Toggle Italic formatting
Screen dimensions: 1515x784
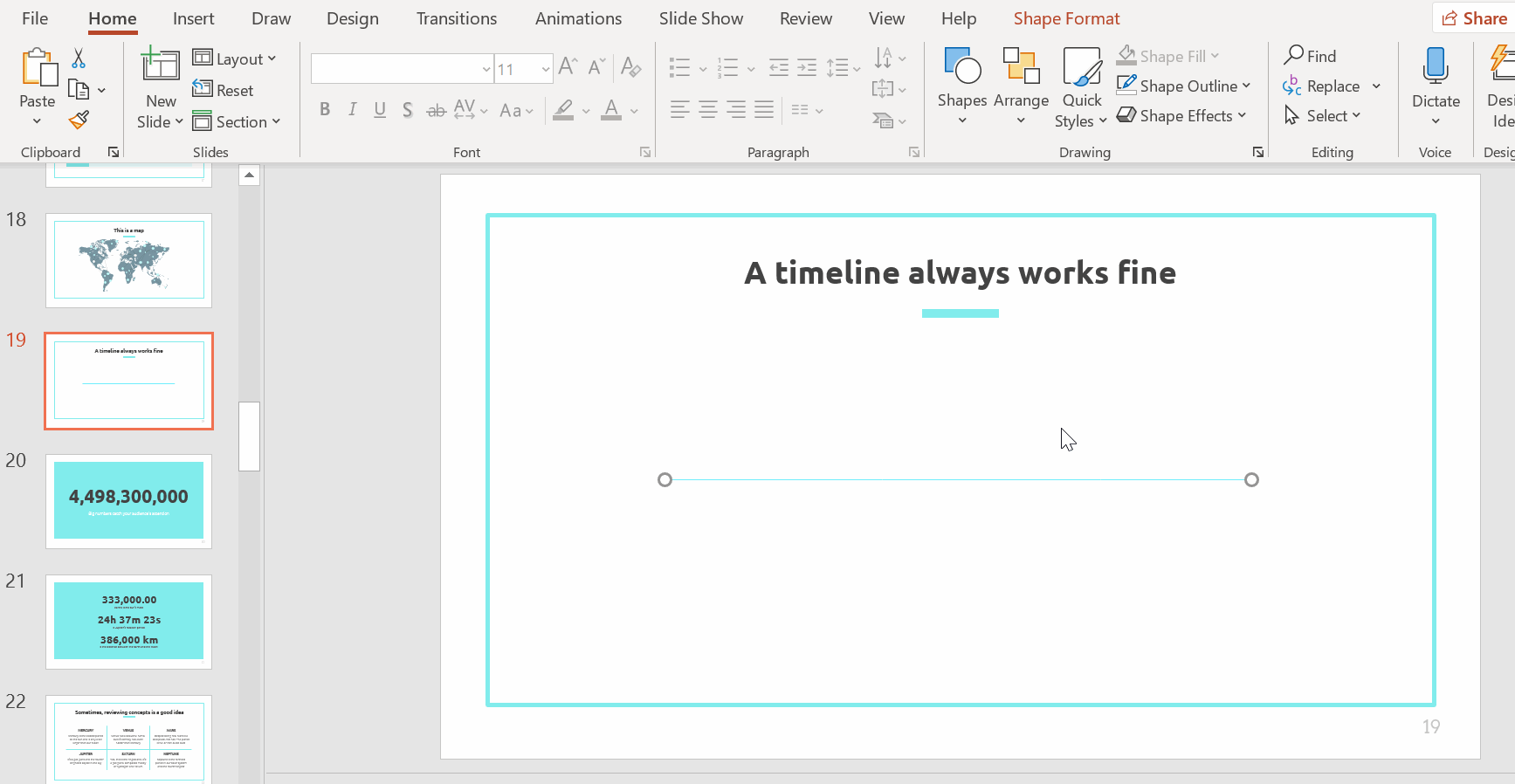pos(352,109)
